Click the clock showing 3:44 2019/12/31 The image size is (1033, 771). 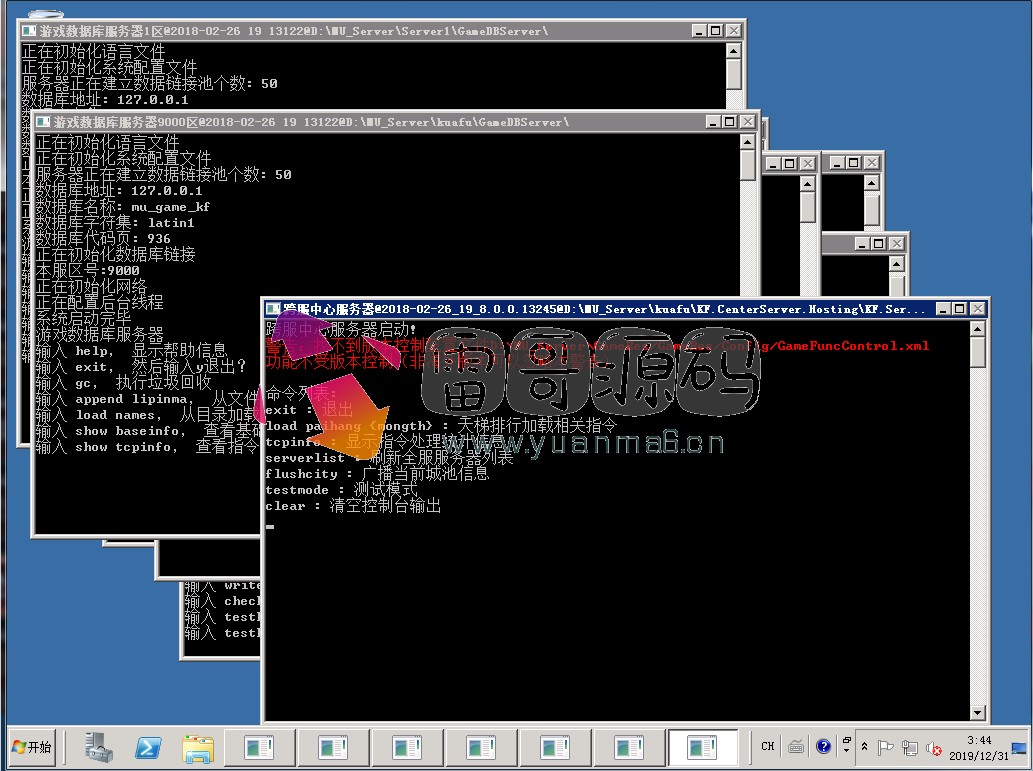(x=979, y=747)
